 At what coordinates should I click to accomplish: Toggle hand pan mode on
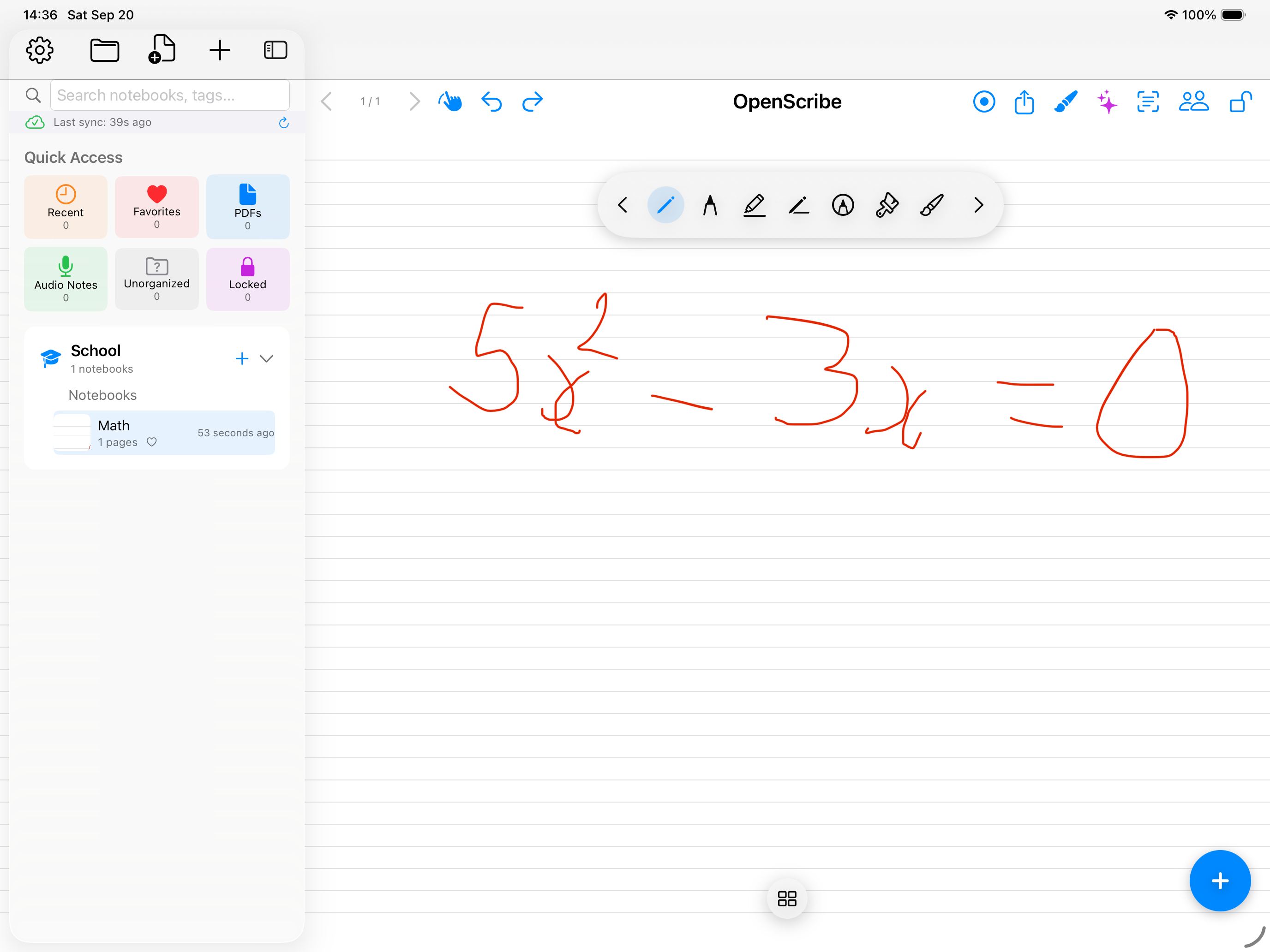[x=450, y=101]
